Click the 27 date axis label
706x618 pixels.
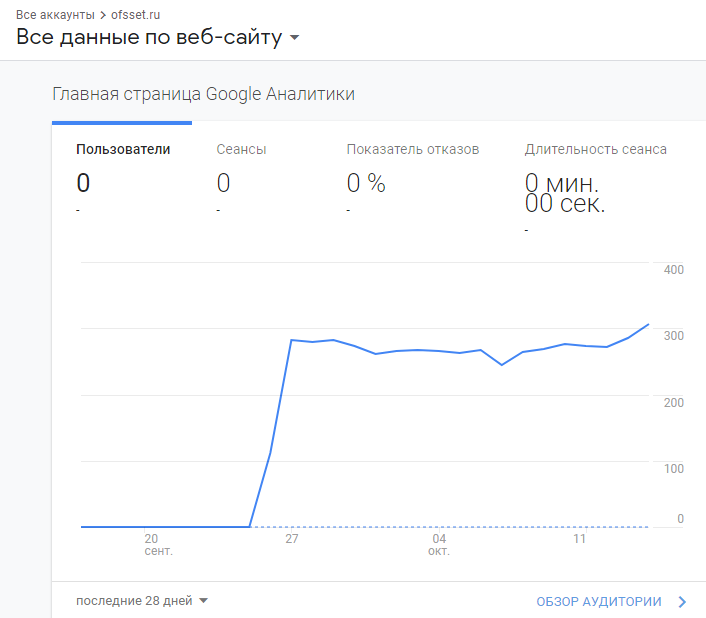click(x=292, y=539)
